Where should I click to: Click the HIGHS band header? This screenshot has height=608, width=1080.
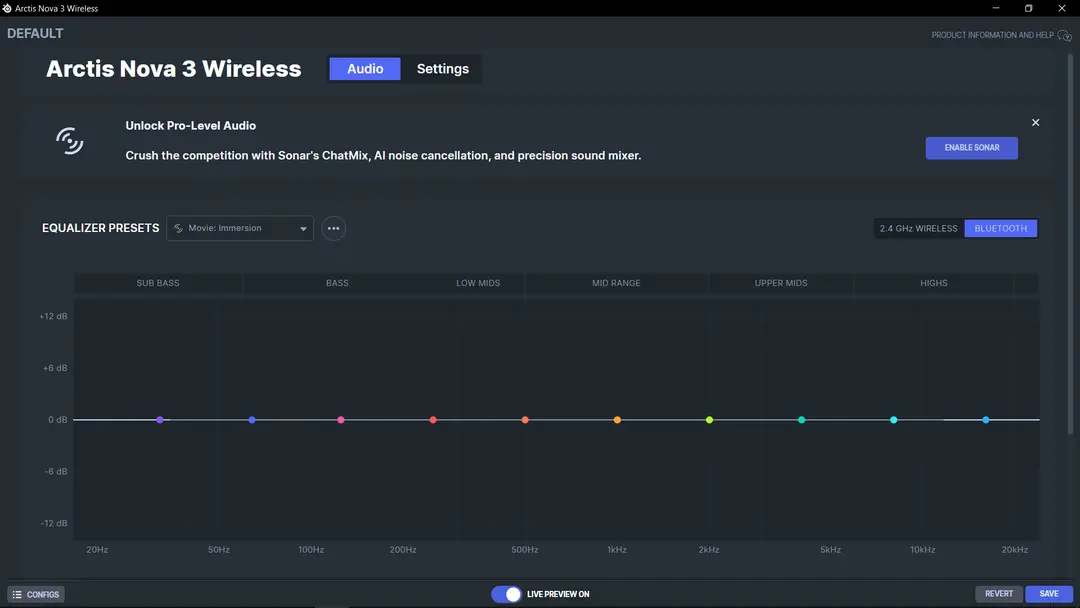[933, 283]
